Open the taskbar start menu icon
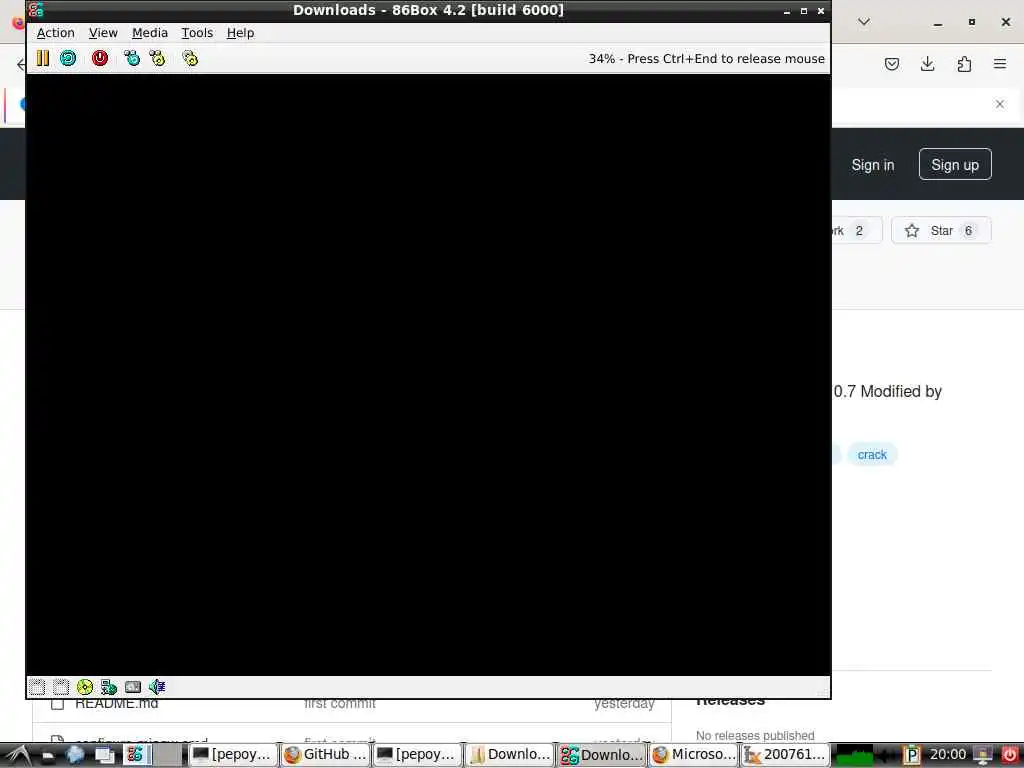The height and width of the screenshot is (768, 1024). [x=18, y=755]
